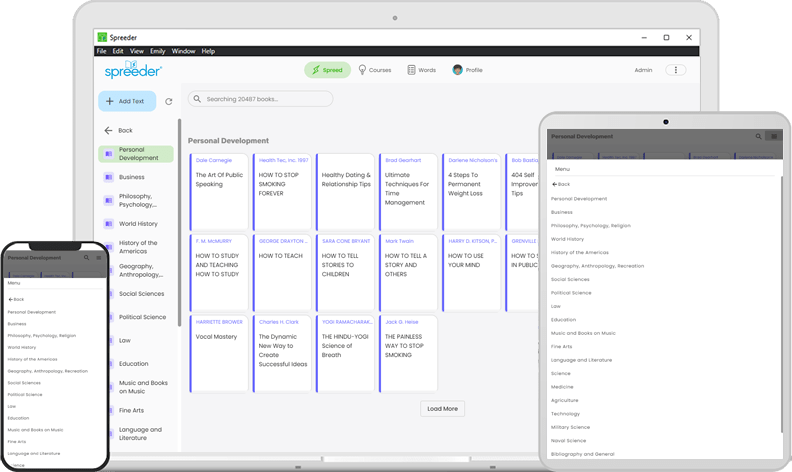Viewport: 792px width, 472px height.
Task: Click the desktop sidebar scrollbar
Action: pyautogui.click(x=179, y=222)
